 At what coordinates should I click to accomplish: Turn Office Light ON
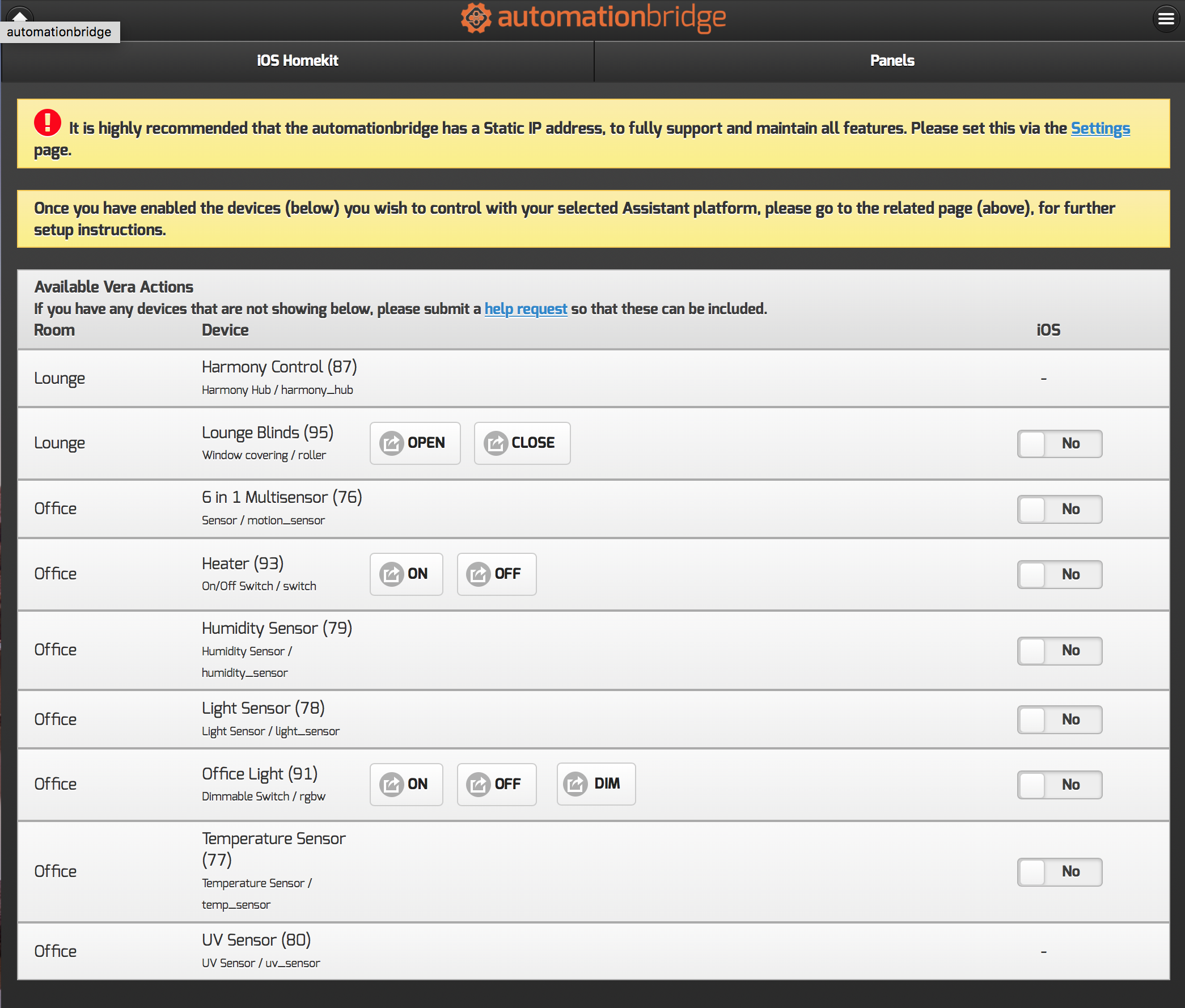pos(406,784)
